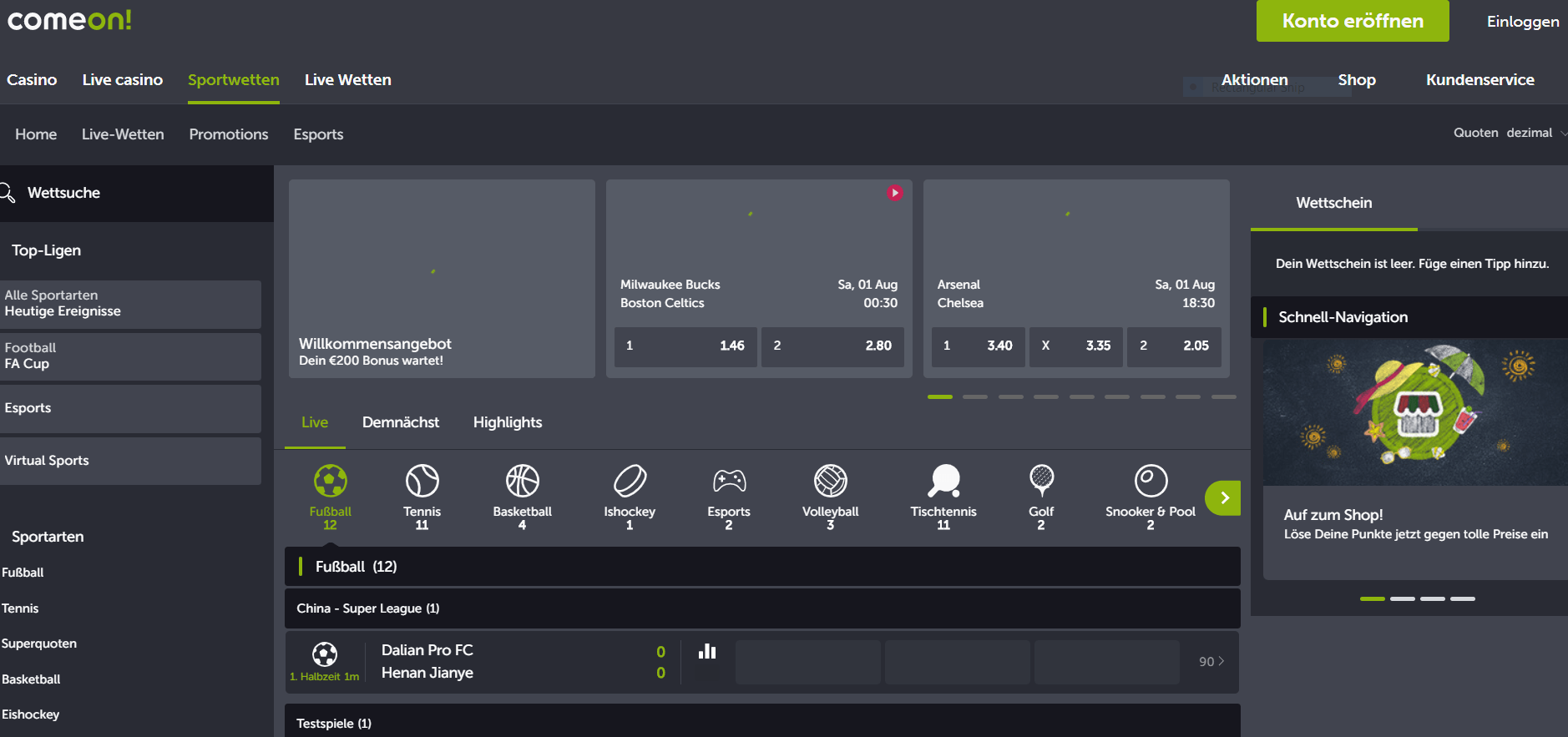The width and height of the screenshot is (1568, 737).
Task: Collapse the Fußball (12) header
Action: (762, 567)
